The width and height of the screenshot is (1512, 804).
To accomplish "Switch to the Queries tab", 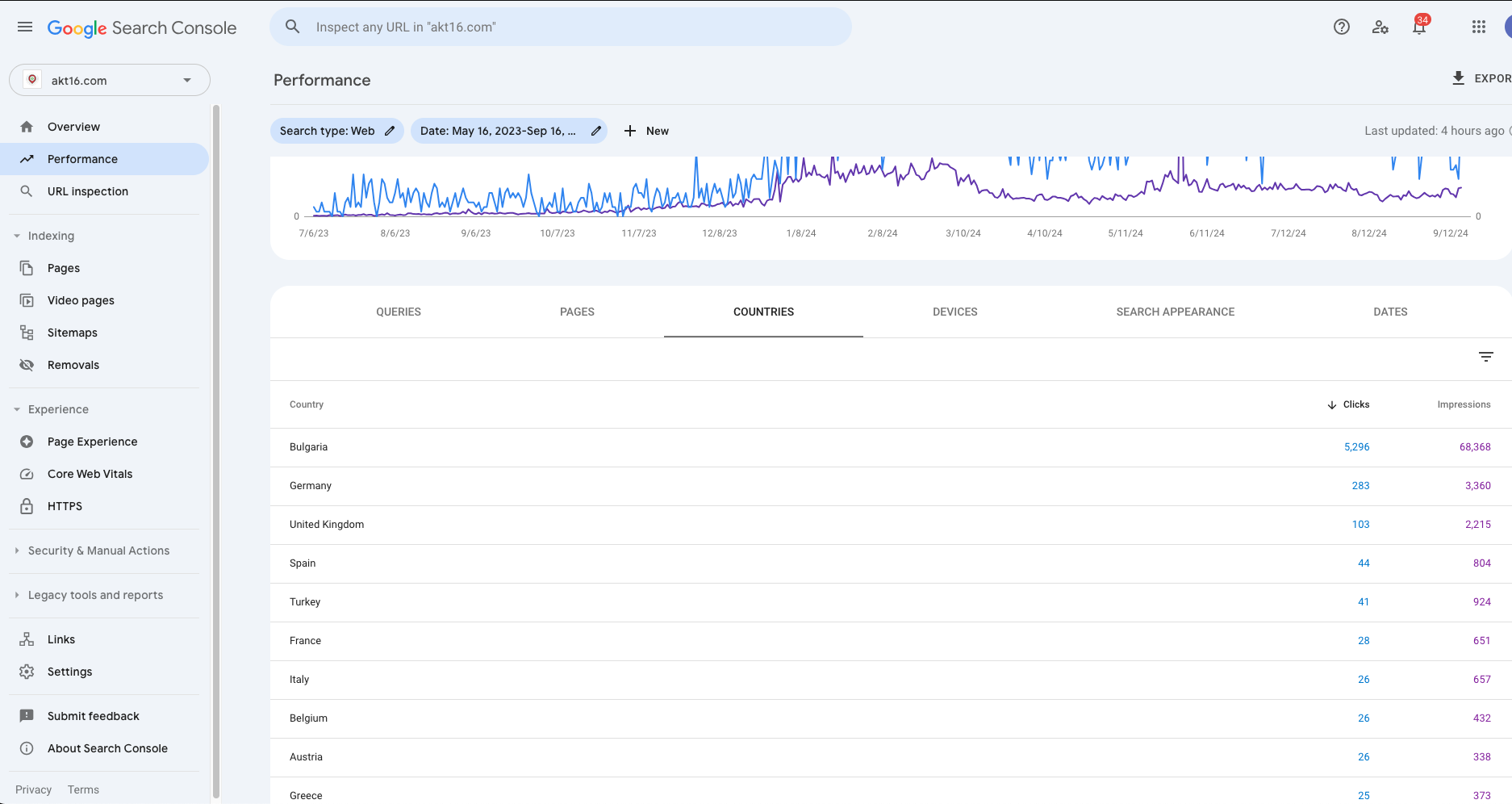I will pos(399,312).
